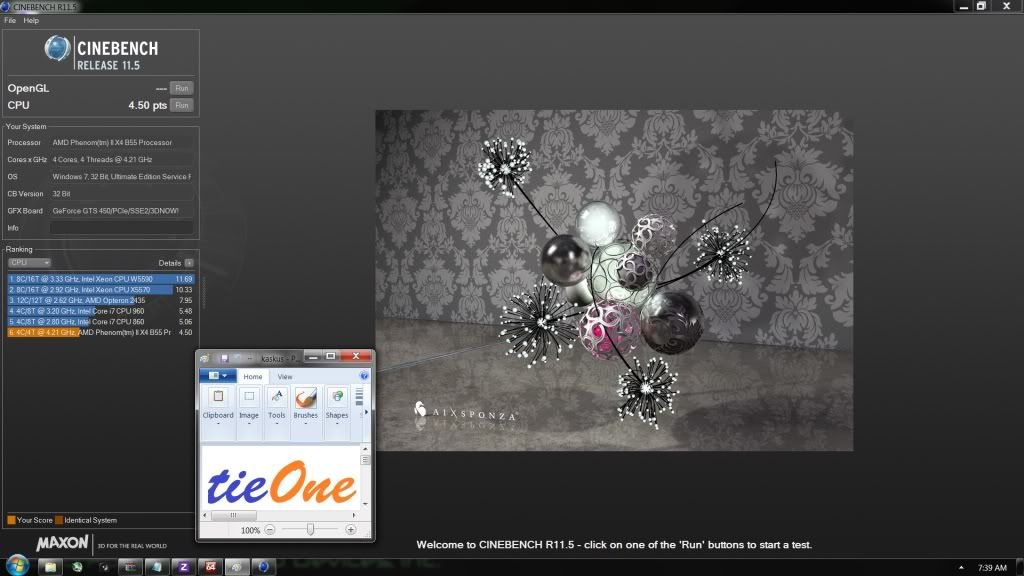This screenshot has height=576, width=1024.
Task: Open the Help menu in Cinebench
Action: tap(31, 20)
